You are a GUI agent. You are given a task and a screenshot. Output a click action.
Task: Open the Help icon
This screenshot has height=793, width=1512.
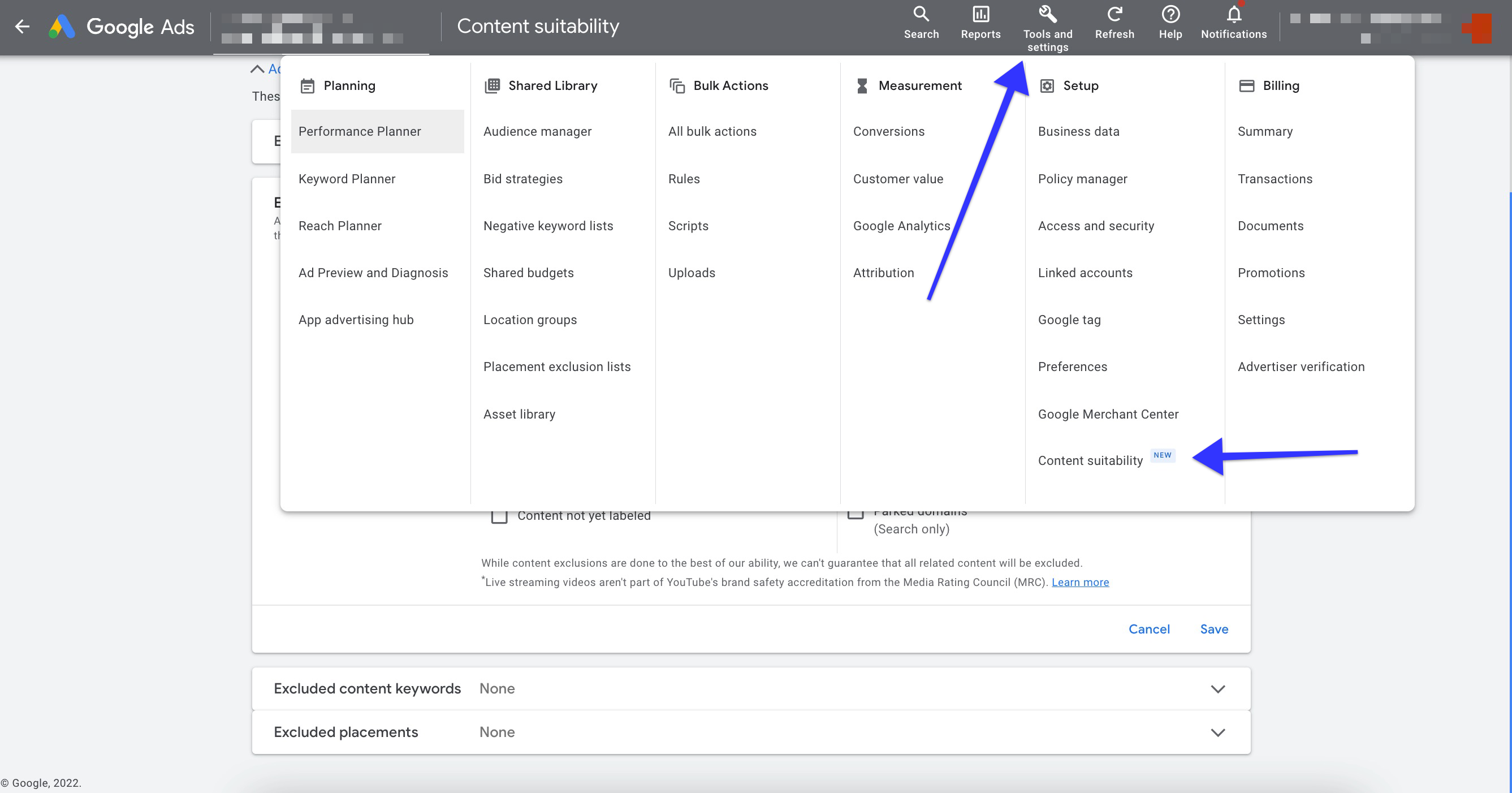coord(1170,14)
